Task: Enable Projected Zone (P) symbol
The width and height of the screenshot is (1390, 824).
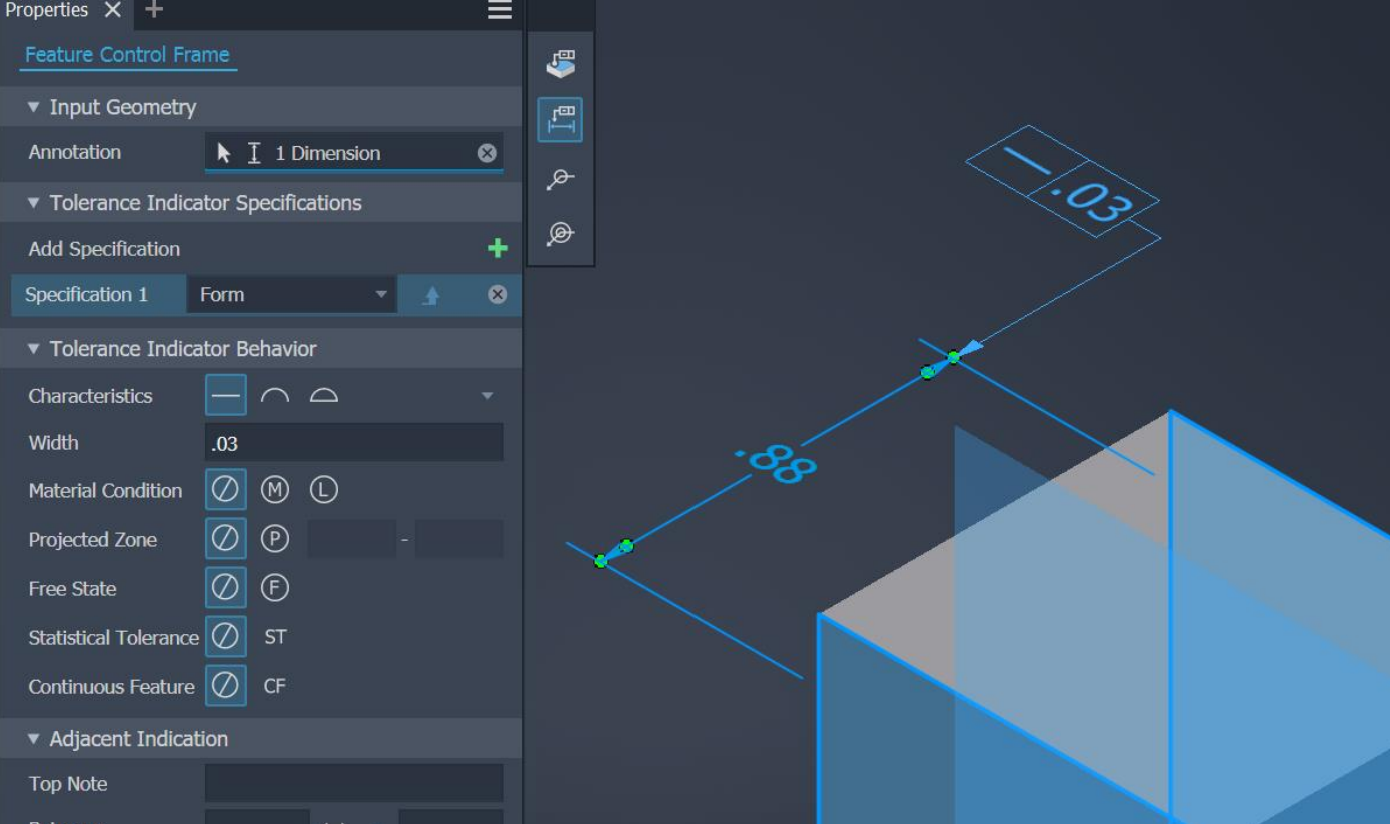Action: pyautogui.click(x=275, y=539)
